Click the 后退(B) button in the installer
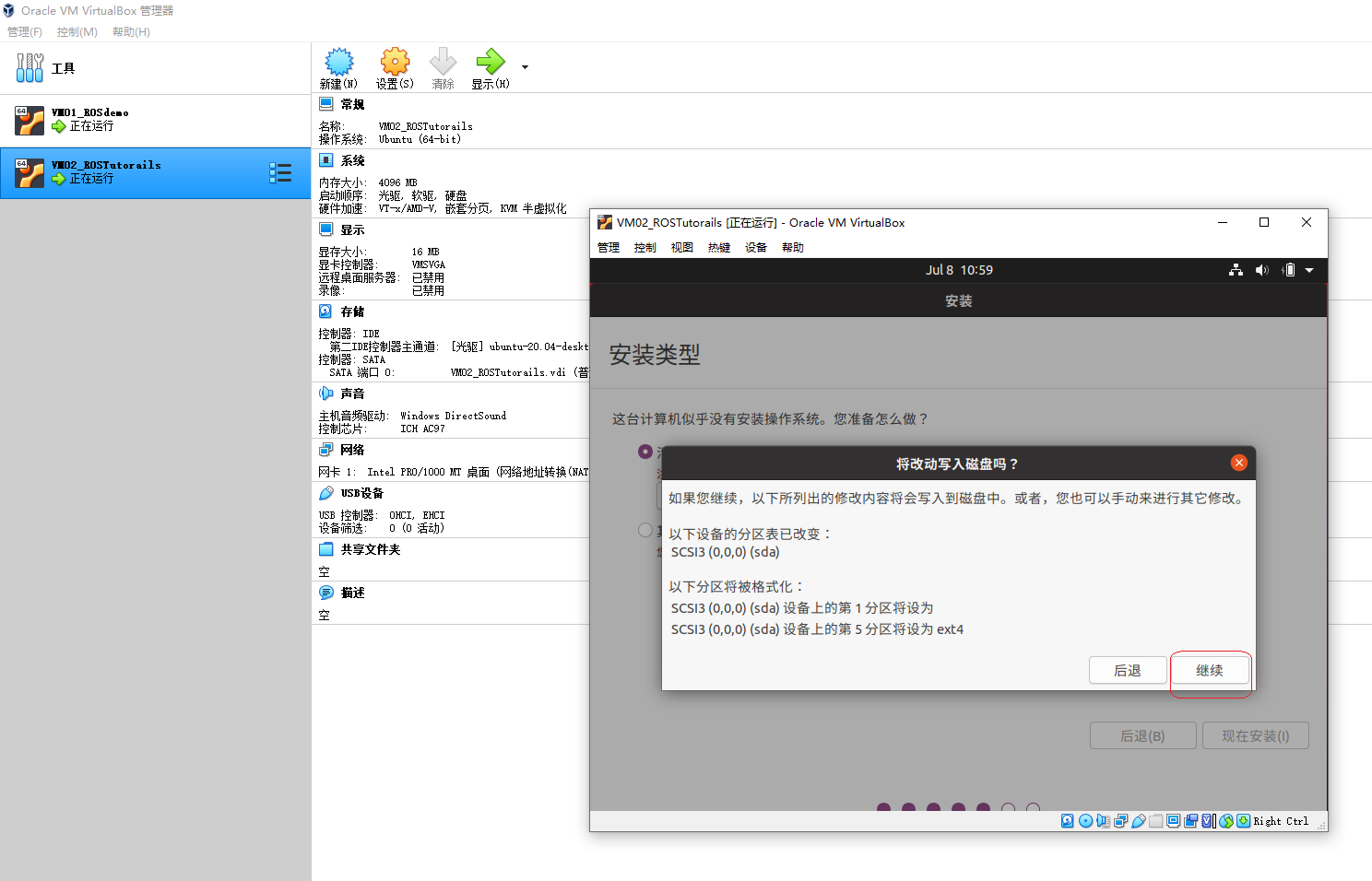Image resolution: width=1372 pixels, height=881 pixels. (1142, 734)
